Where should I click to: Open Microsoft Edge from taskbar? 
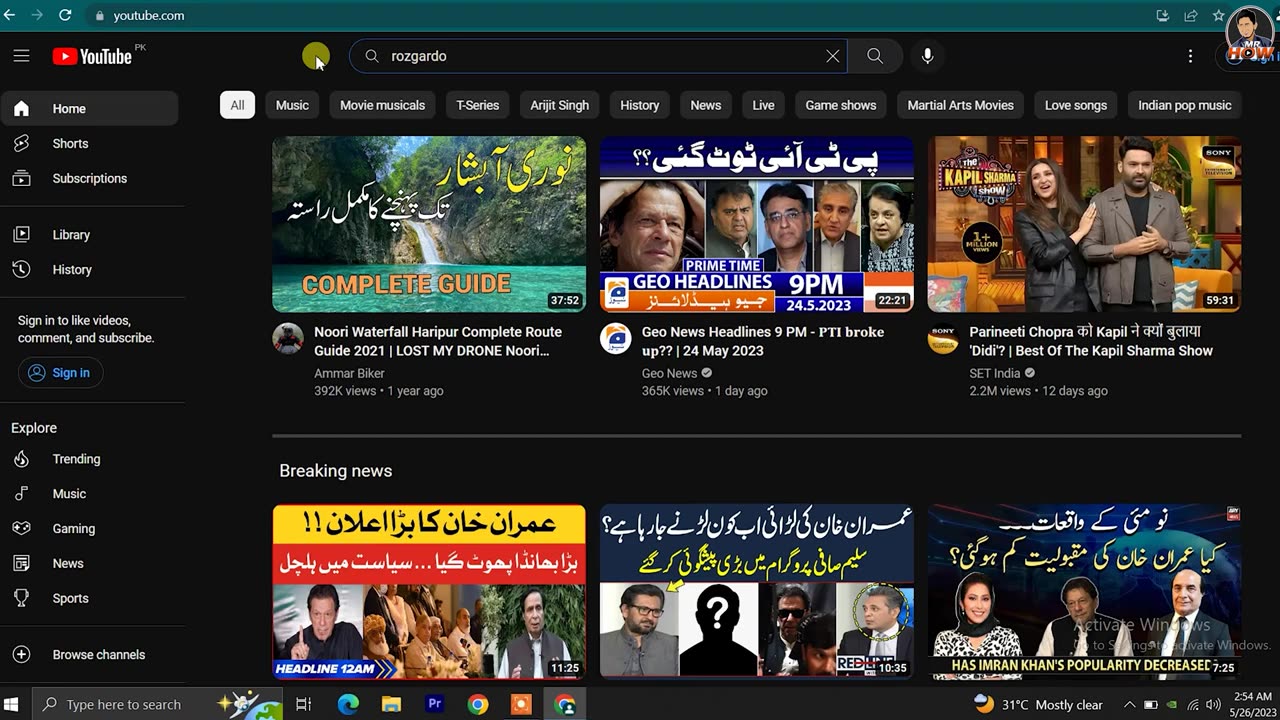coord(348,704)
